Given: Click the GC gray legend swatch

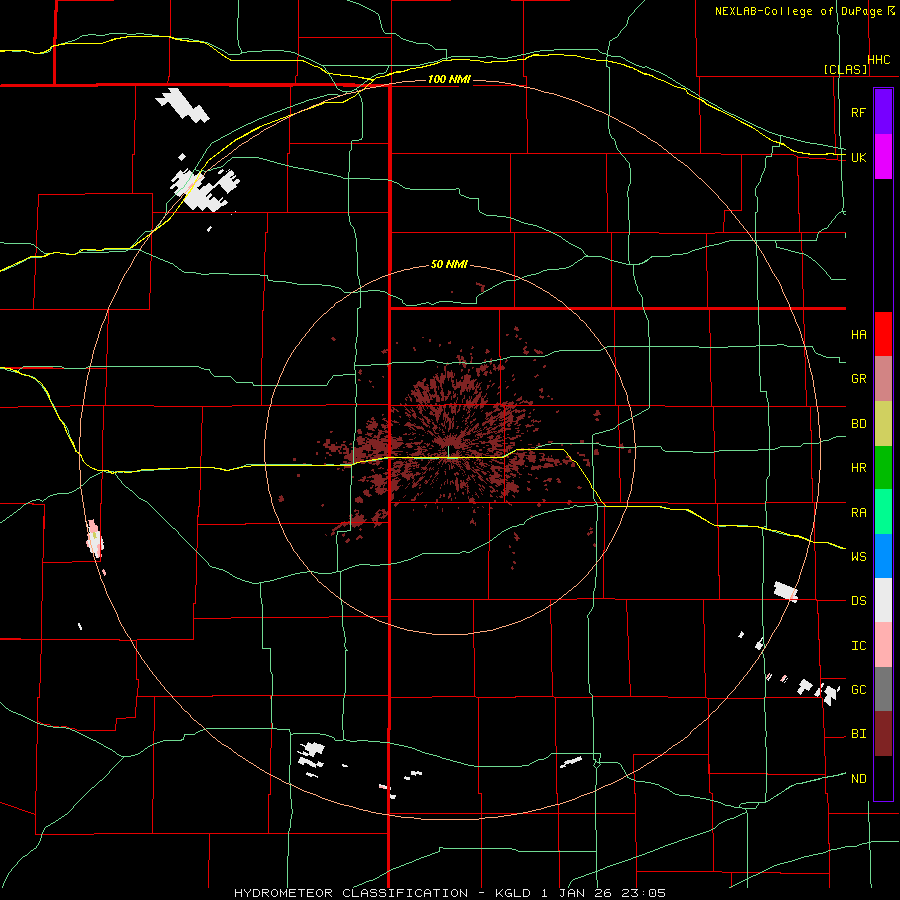Looking at the screenshot, I should point(883,689).
